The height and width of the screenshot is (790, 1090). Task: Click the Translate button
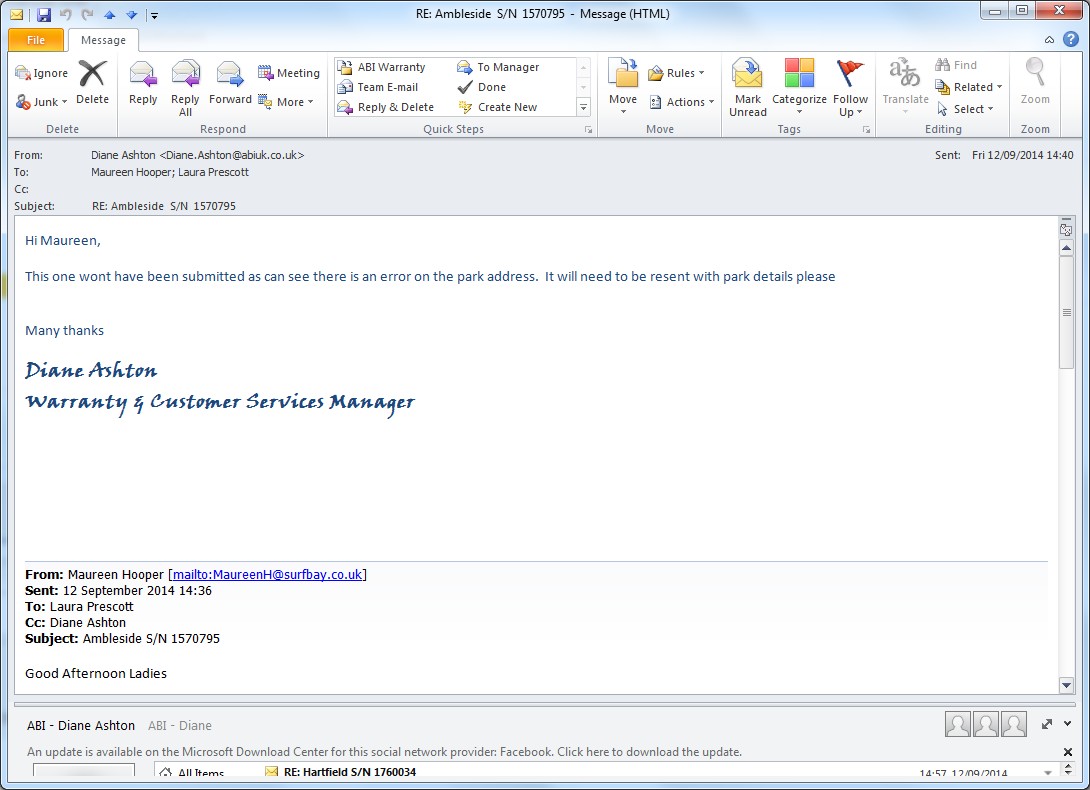(x=905, y=86)
